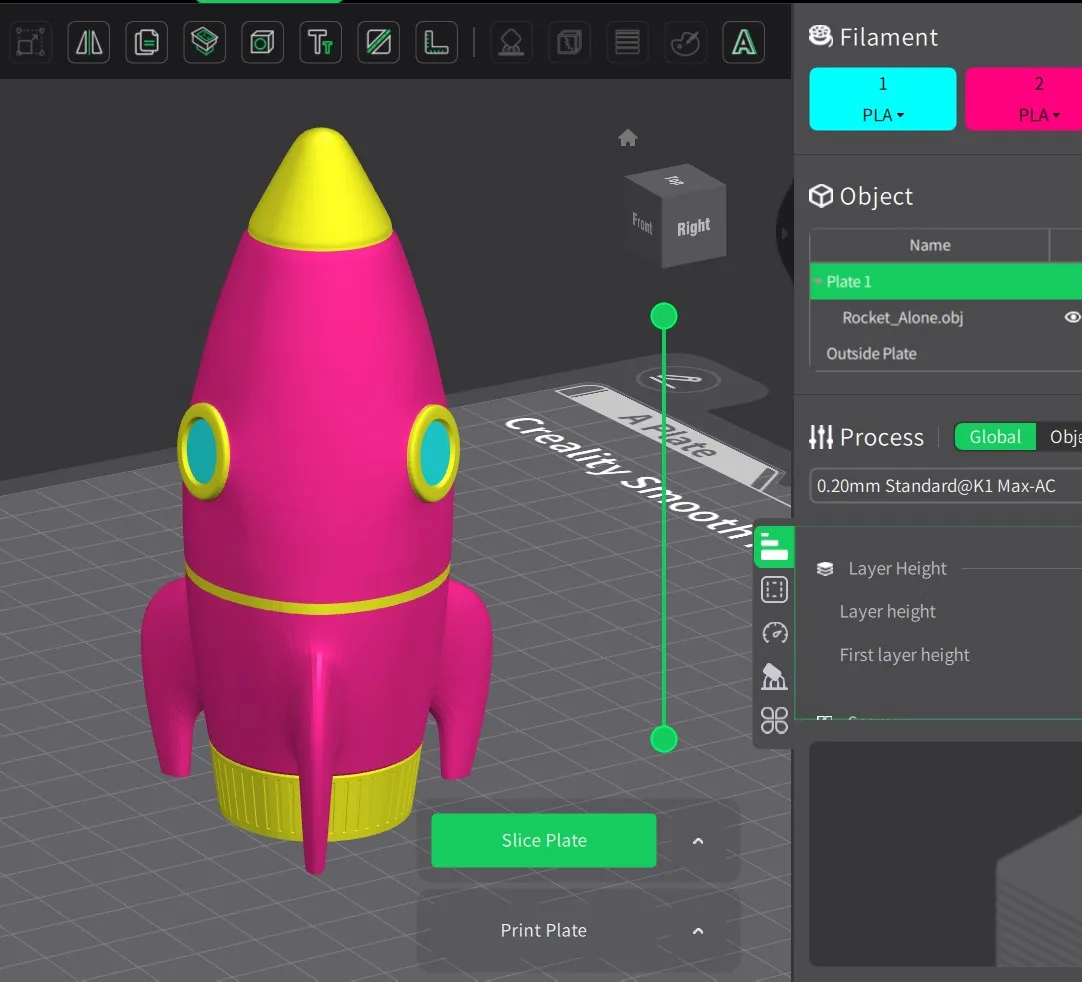This screenshot has height=982, width=1082.
Task: Open the Color painting palette tool
Action: (685, 43)
